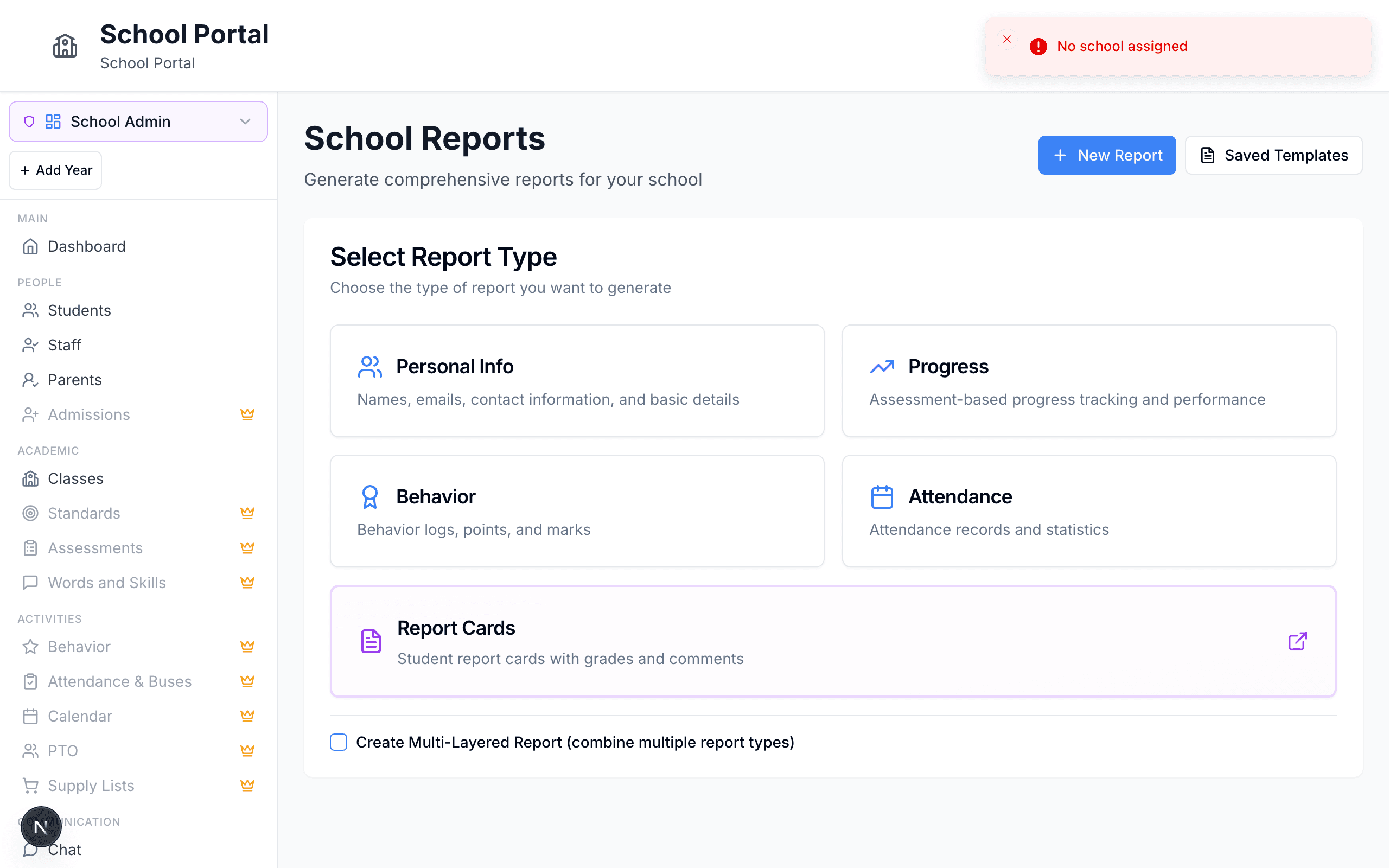Click the crown icon next to Admissions
The width and height of the screenshot is (1389, 868).
(x=247, y=414)
